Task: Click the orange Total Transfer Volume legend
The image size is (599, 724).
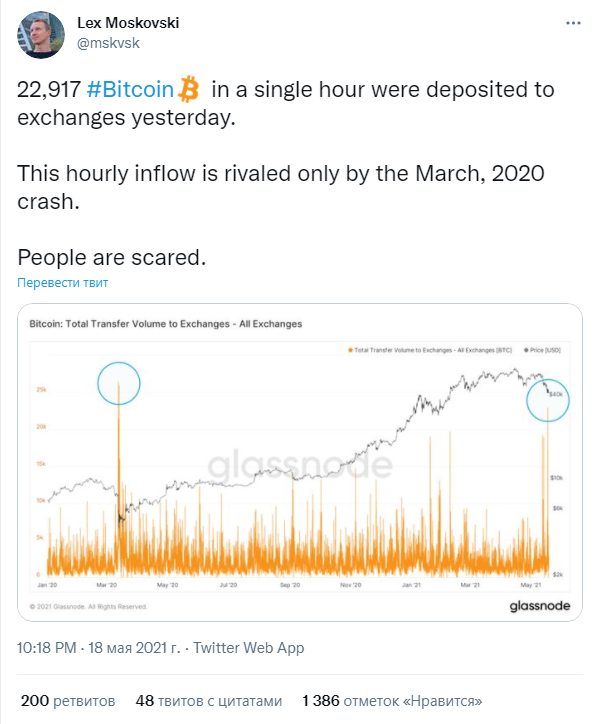Action: click(430, 350)
